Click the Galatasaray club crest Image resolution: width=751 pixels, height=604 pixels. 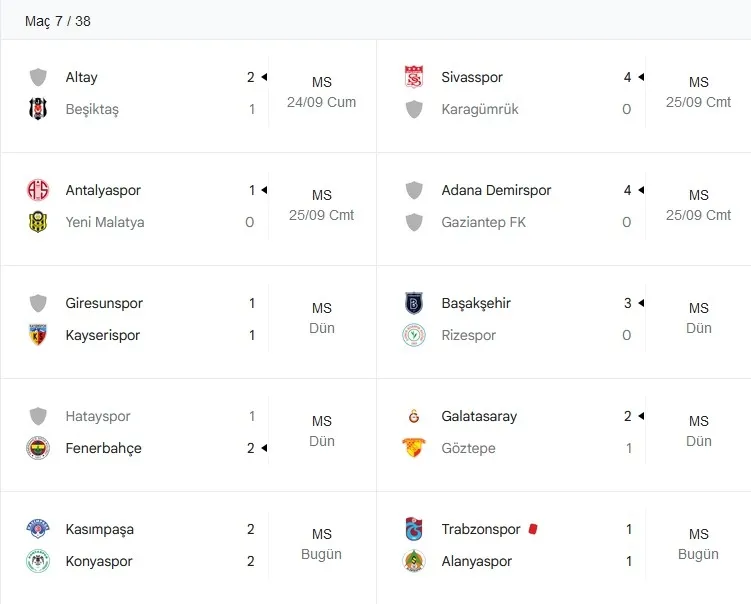pyautogui.click(x=414, y=416)
